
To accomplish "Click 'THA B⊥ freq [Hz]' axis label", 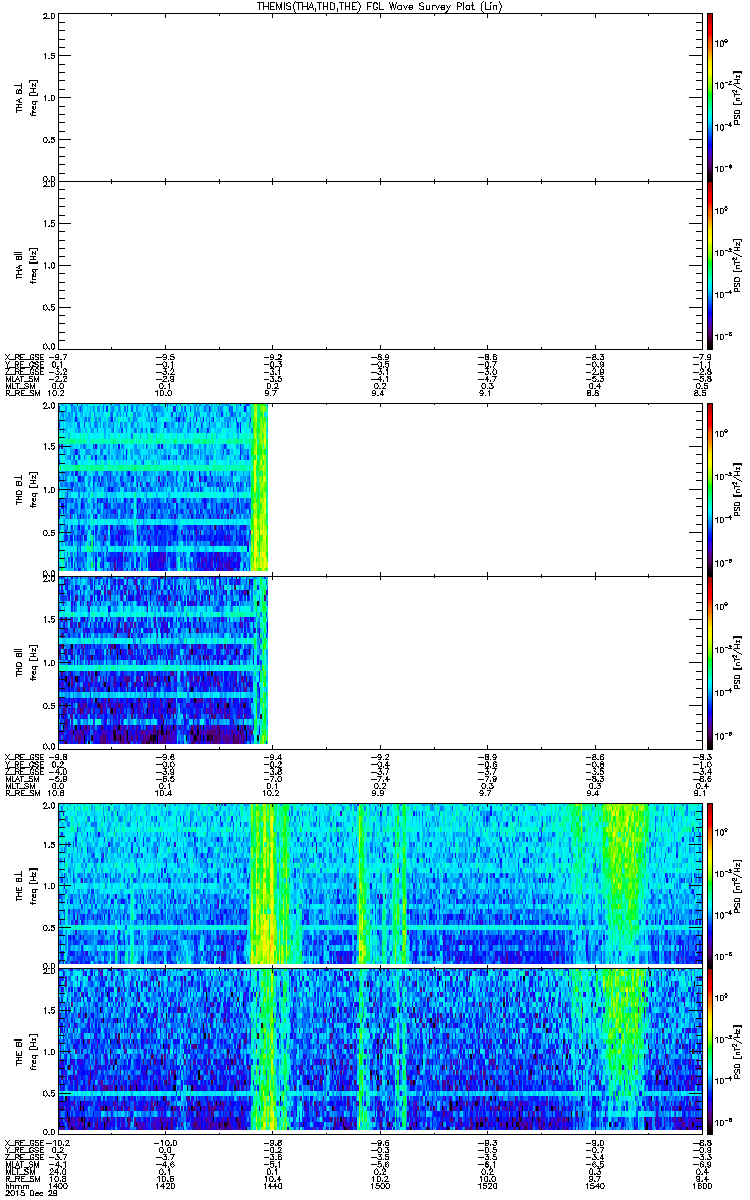I will pyautogui.click(x=25, y=97).
